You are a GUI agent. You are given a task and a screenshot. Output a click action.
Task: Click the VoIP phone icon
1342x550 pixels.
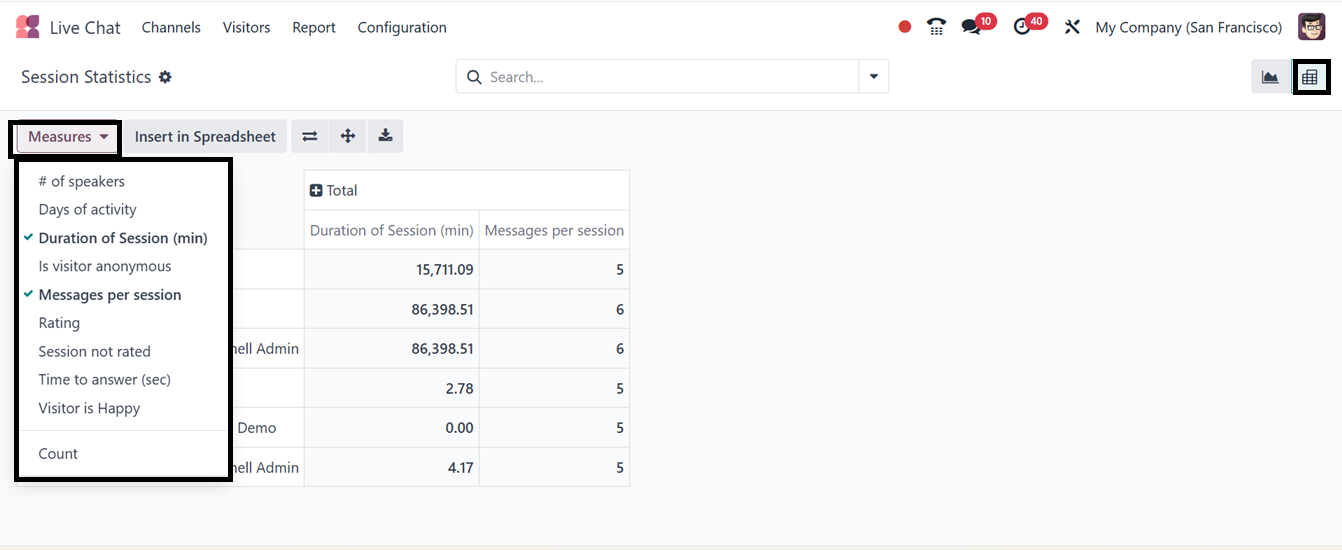point(936,27)
